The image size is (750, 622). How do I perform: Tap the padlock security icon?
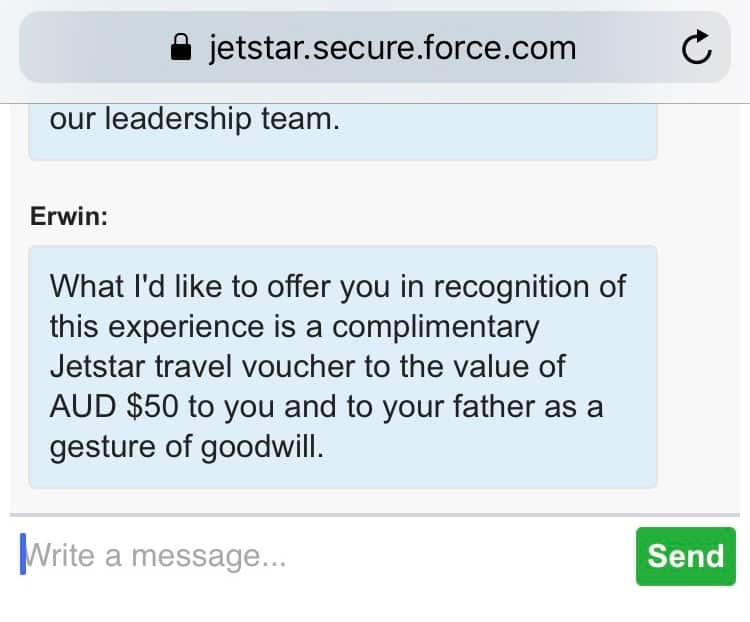pyautogui.click(x=181, y=47)
